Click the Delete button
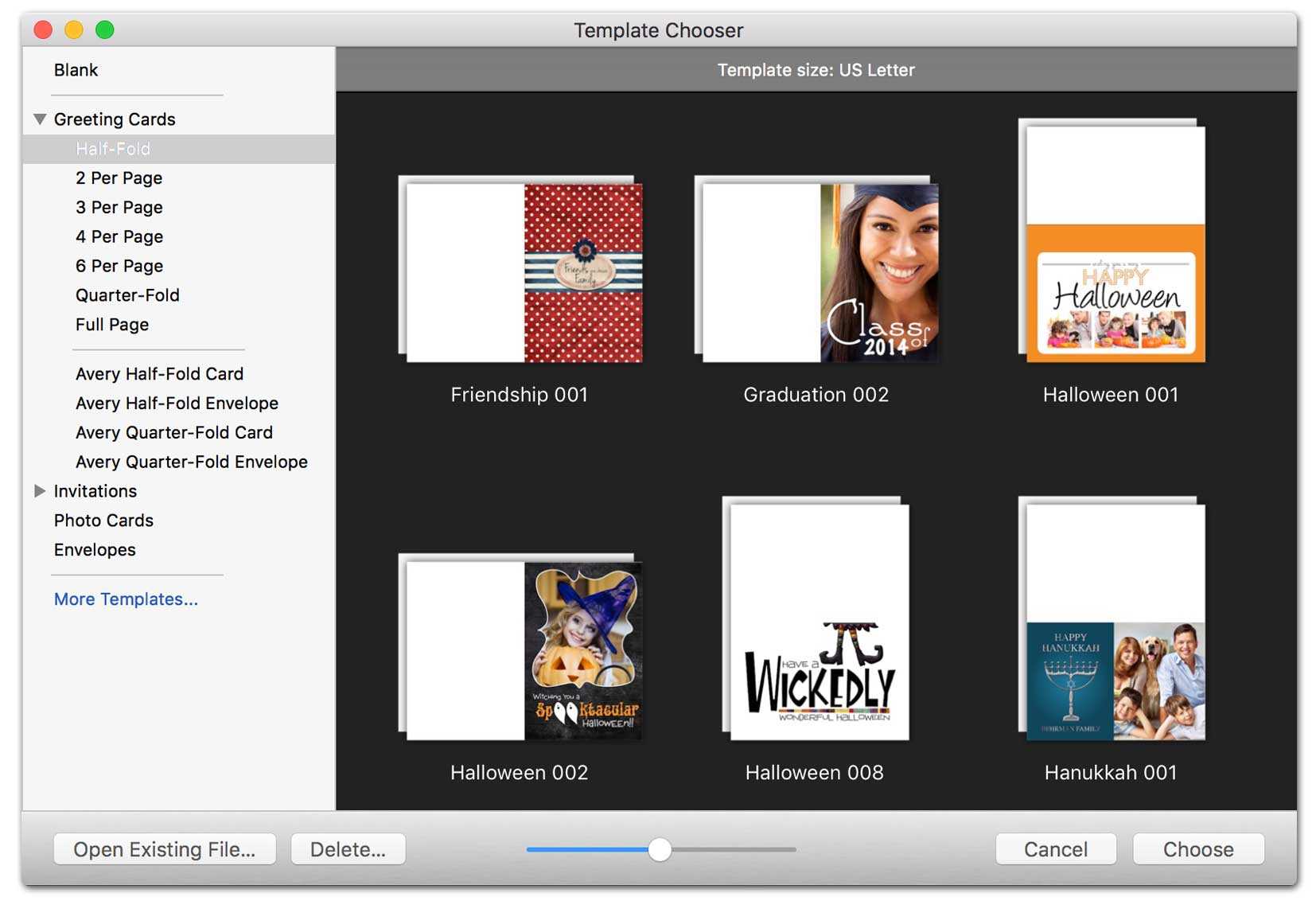Image resolution: width=1316 pixels, height=901 pixels. point(348,849)
